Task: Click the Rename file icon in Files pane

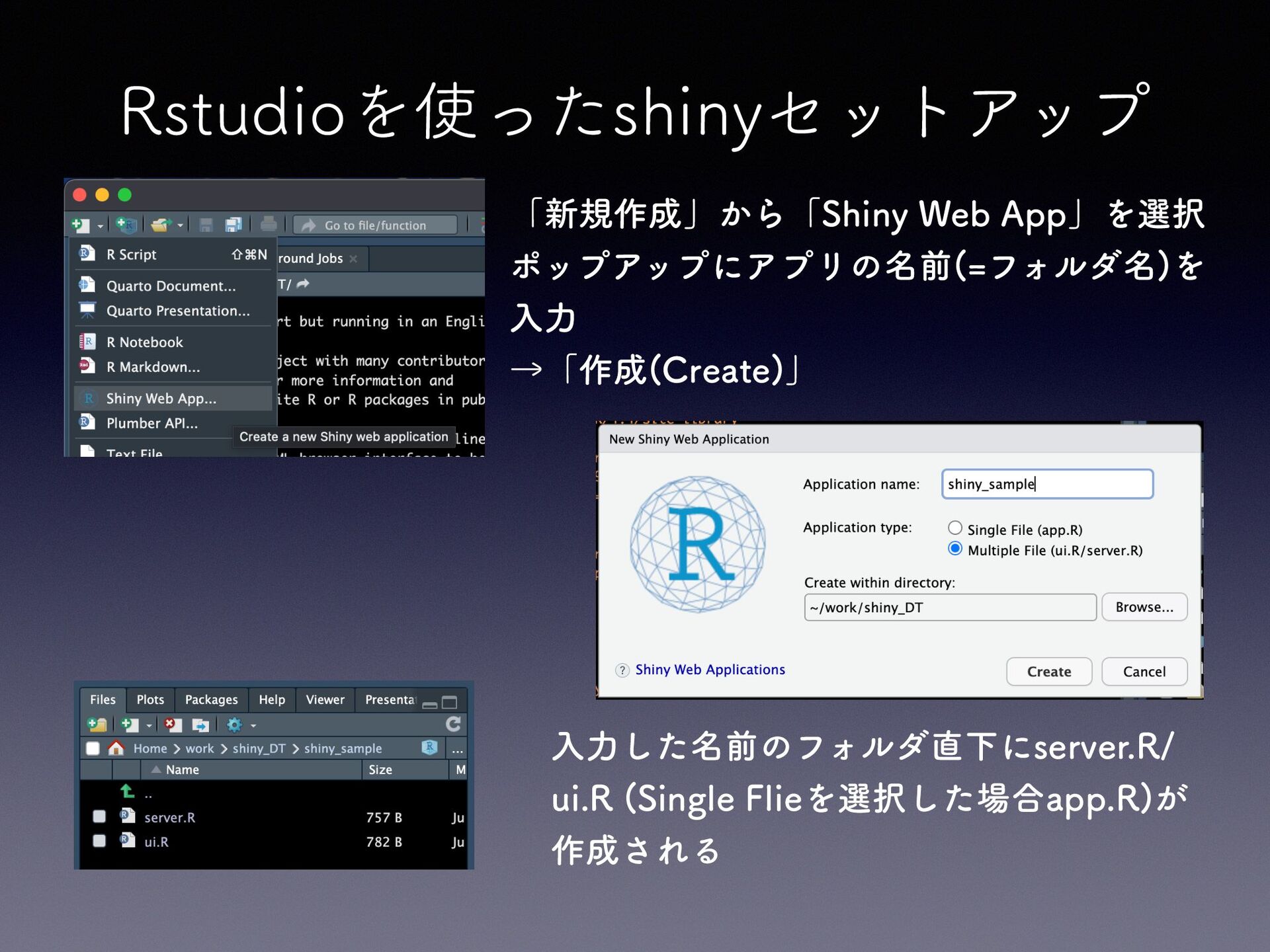Action: point(200,725)
